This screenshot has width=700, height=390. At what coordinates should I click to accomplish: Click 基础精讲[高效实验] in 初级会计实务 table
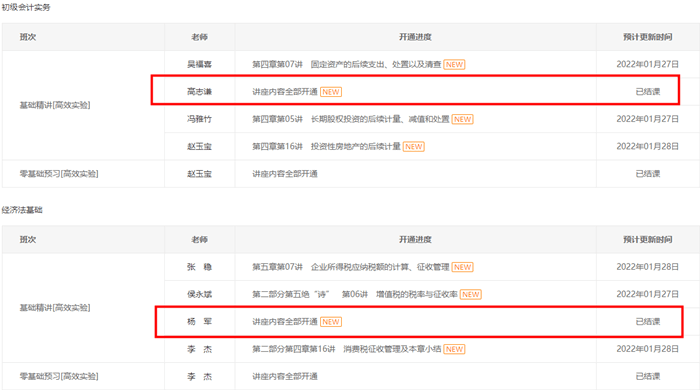[x=55, y=105]
